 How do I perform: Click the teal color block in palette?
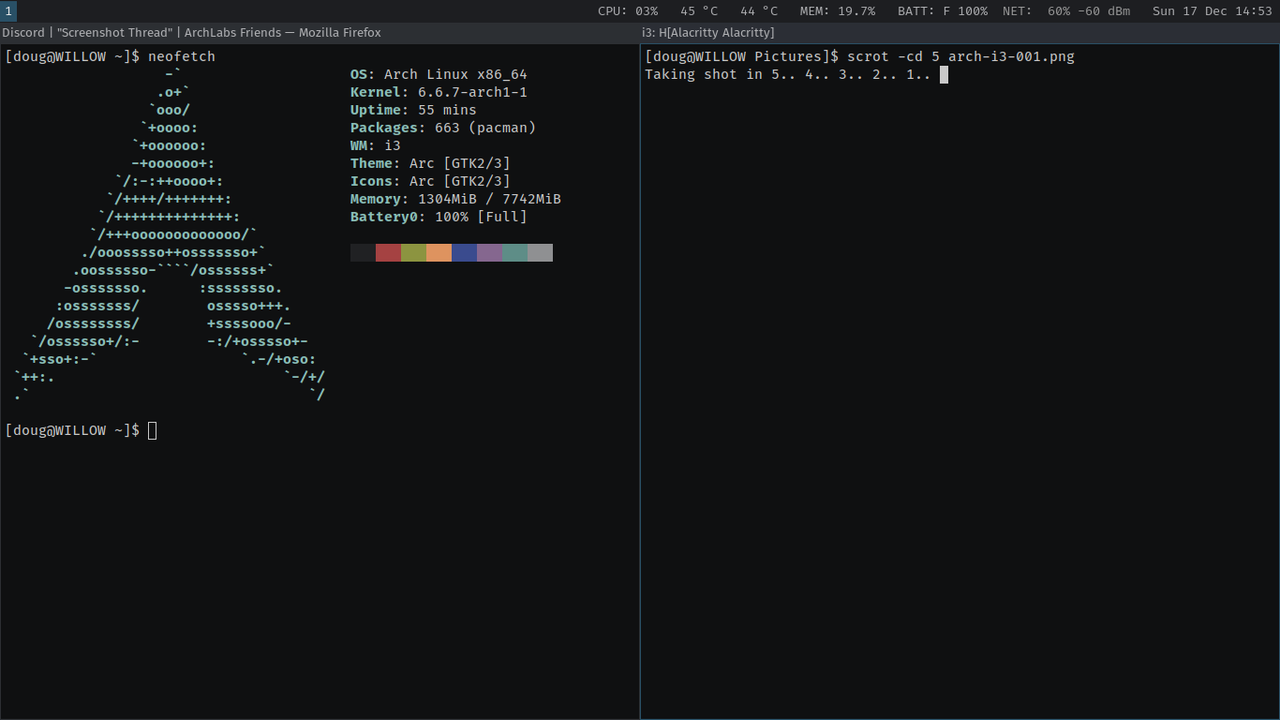515,253
